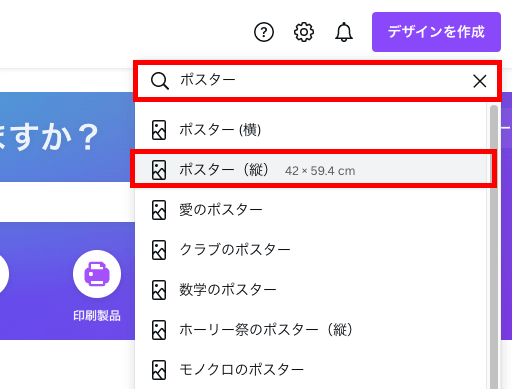Click the suggestion list scrollbar
The width and height of the screenshot is (512, 389).
[x=494, y=247]
